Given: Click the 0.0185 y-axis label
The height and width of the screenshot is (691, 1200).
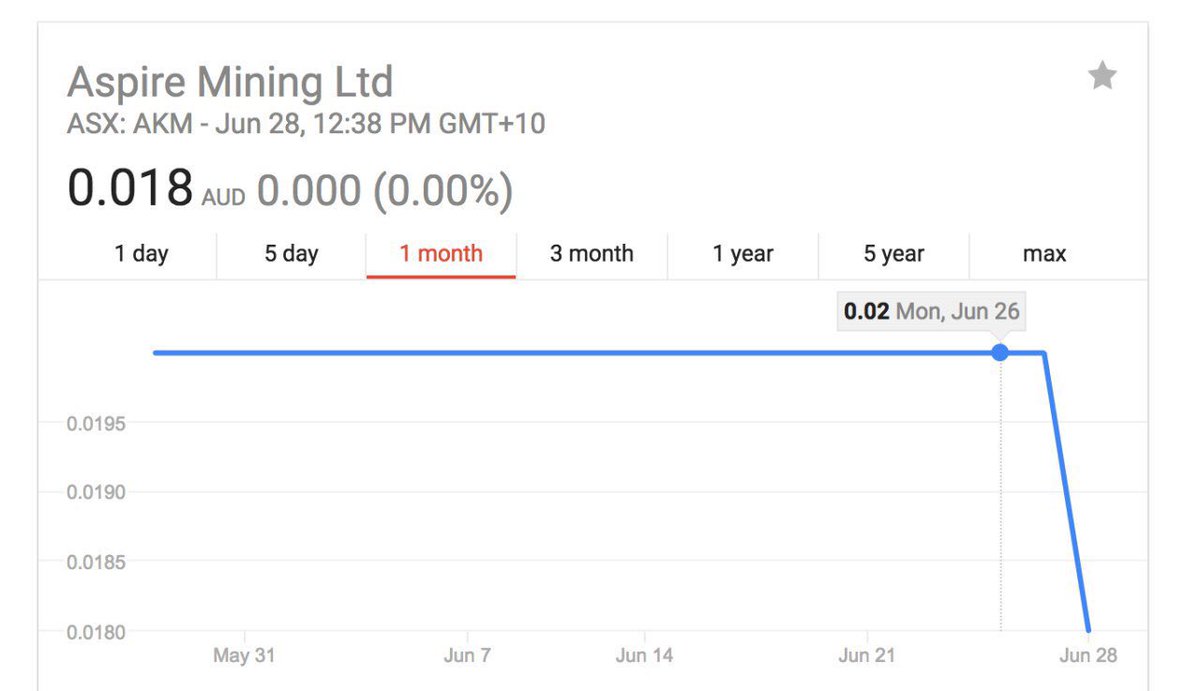Looking at the screenshot, I should pyautogui.click(x=96, y=562).
